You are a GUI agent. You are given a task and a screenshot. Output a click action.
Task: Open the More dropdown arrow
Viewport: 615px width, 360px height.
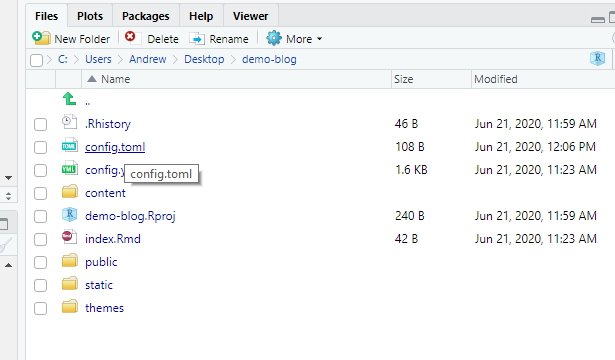pyautogui.click(x=319, y=39)
